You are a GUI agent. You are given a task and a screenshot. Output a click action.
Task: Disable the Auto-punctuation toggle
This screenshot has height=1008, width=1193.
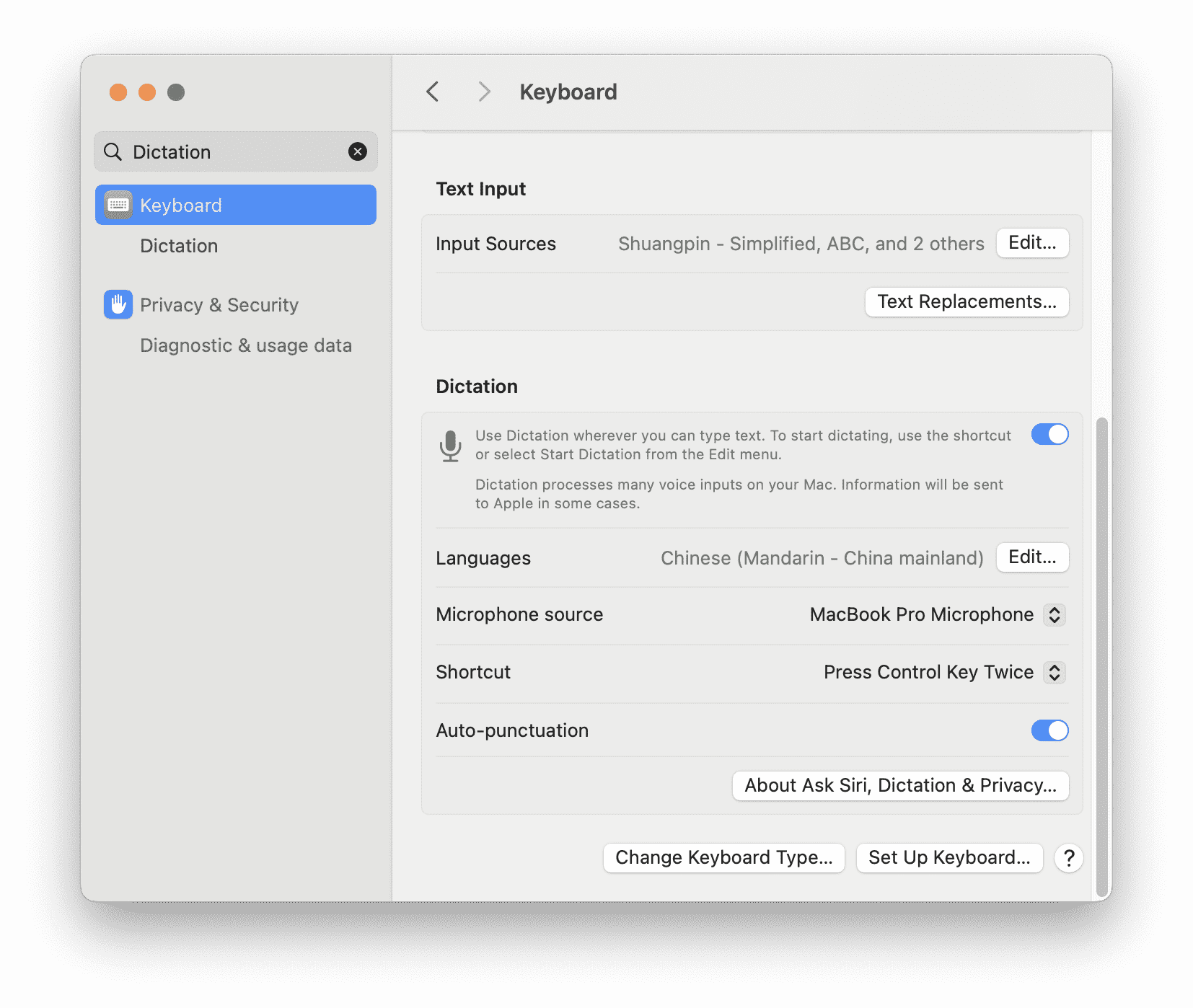1050,730
